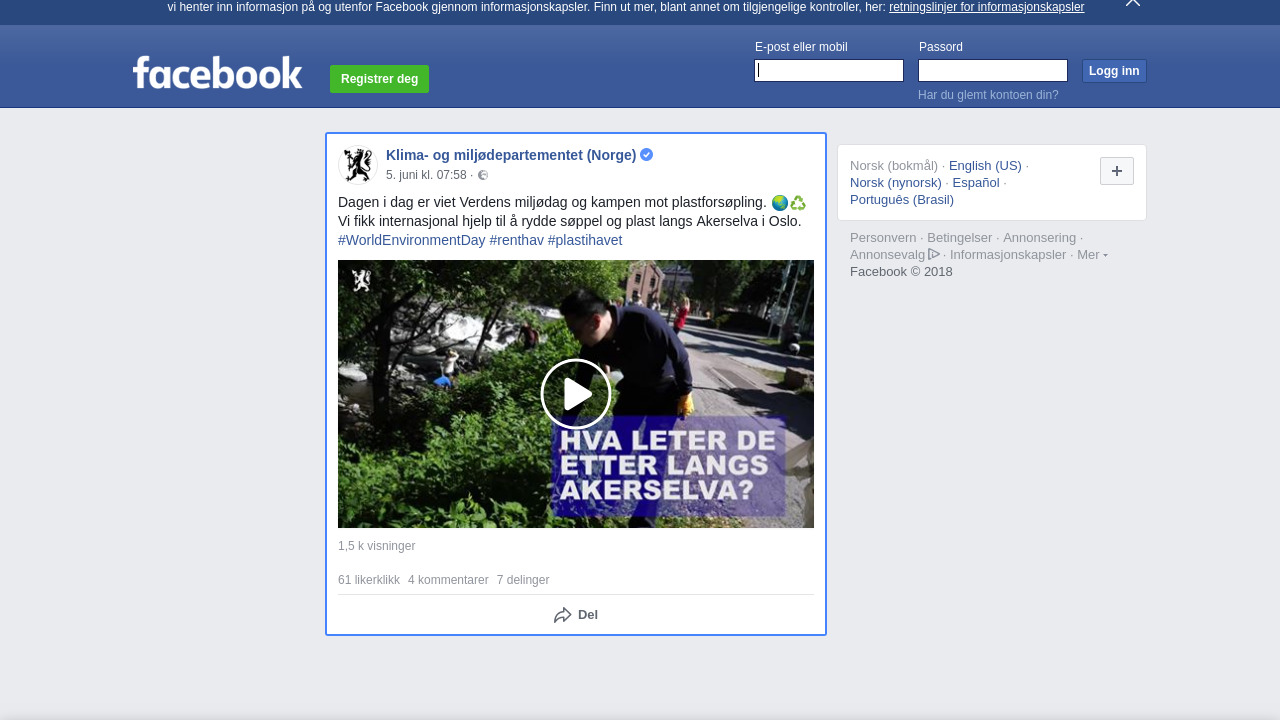
Task: Open retningslinjer for informasjonskapsler link
Action: [x=986, y=7]
